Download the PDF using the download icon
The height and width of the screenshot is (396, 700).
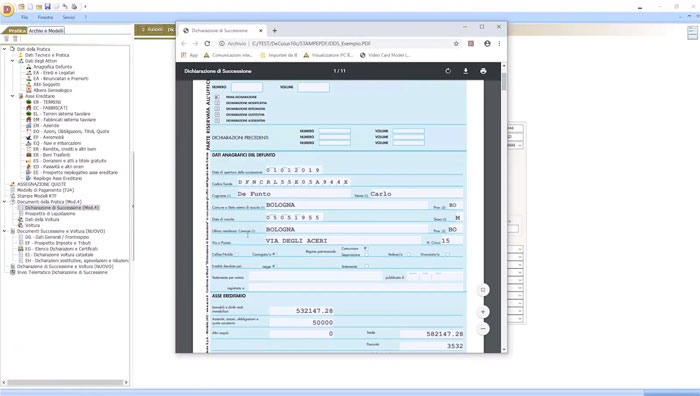[466, 71]
